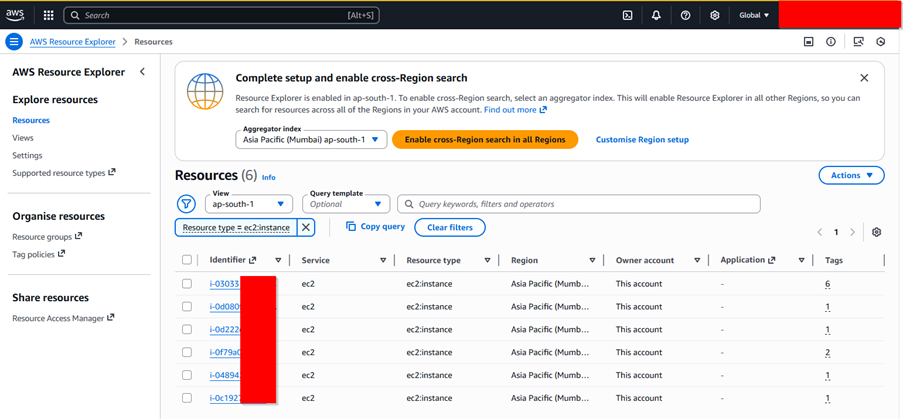Open Supported resource types external link

pyautogui.click(x=64, y=173)
